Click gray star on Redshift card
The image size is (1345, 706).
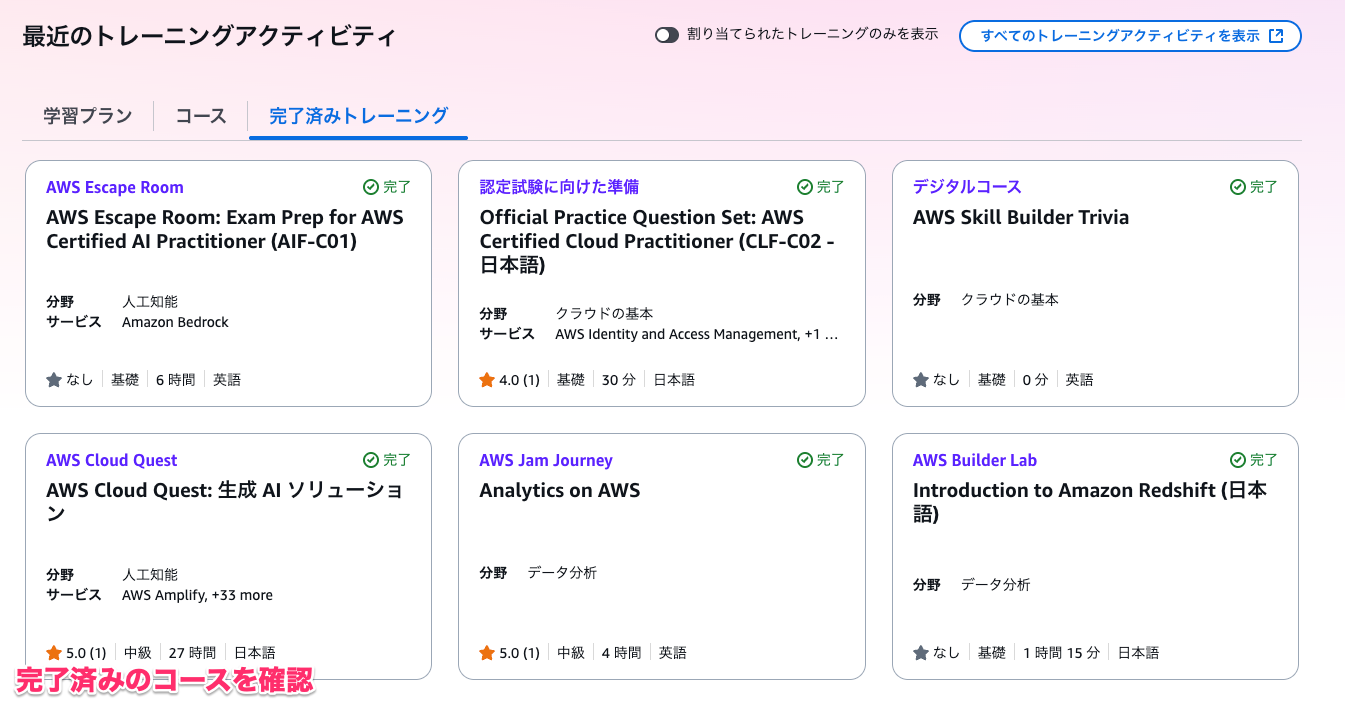click(x=921, y=652)
